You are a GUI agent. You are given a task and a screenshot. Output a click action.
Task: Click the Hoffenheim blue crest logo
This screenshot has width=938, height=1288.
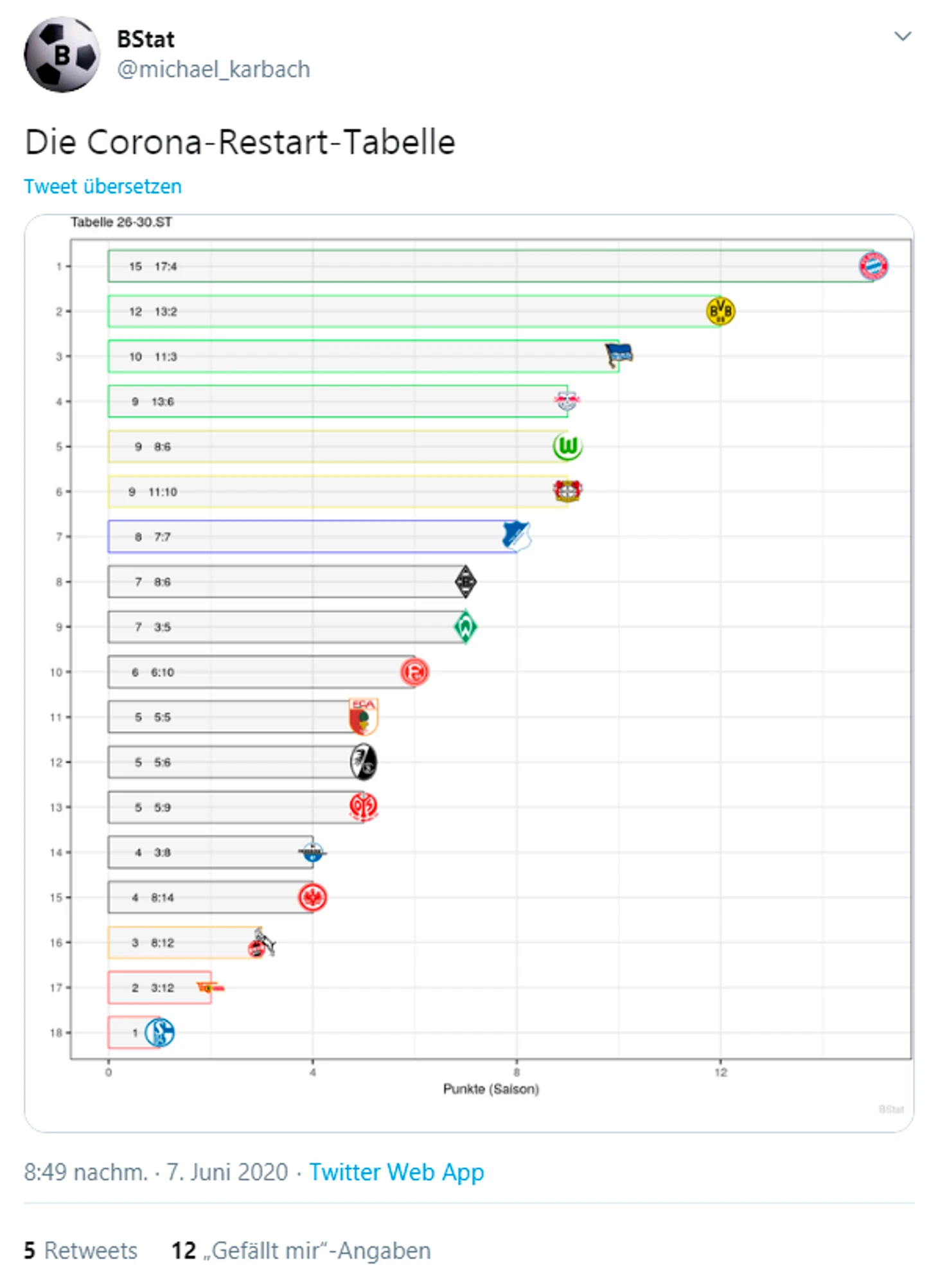(x=517, y=536)
